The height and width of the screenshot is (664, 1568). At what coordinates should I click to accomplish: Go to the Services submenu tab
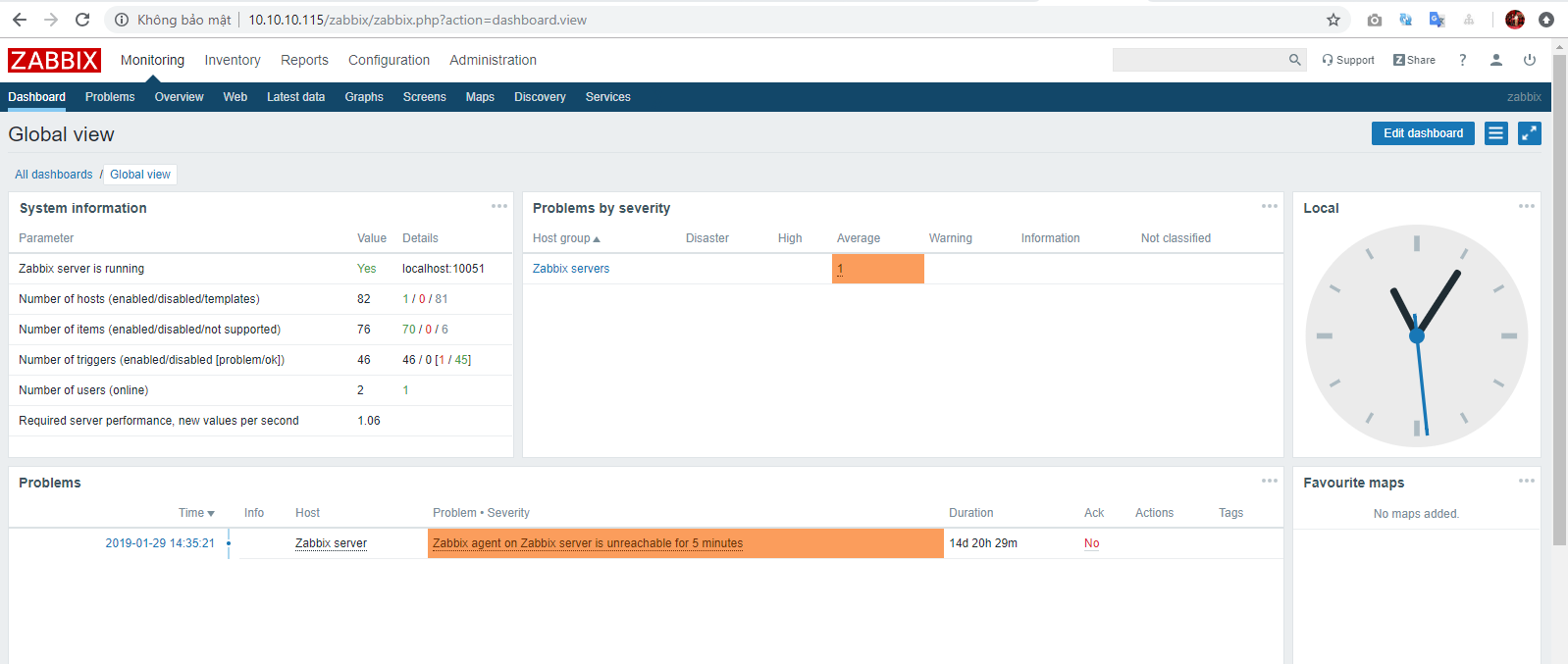coord(608,97)
